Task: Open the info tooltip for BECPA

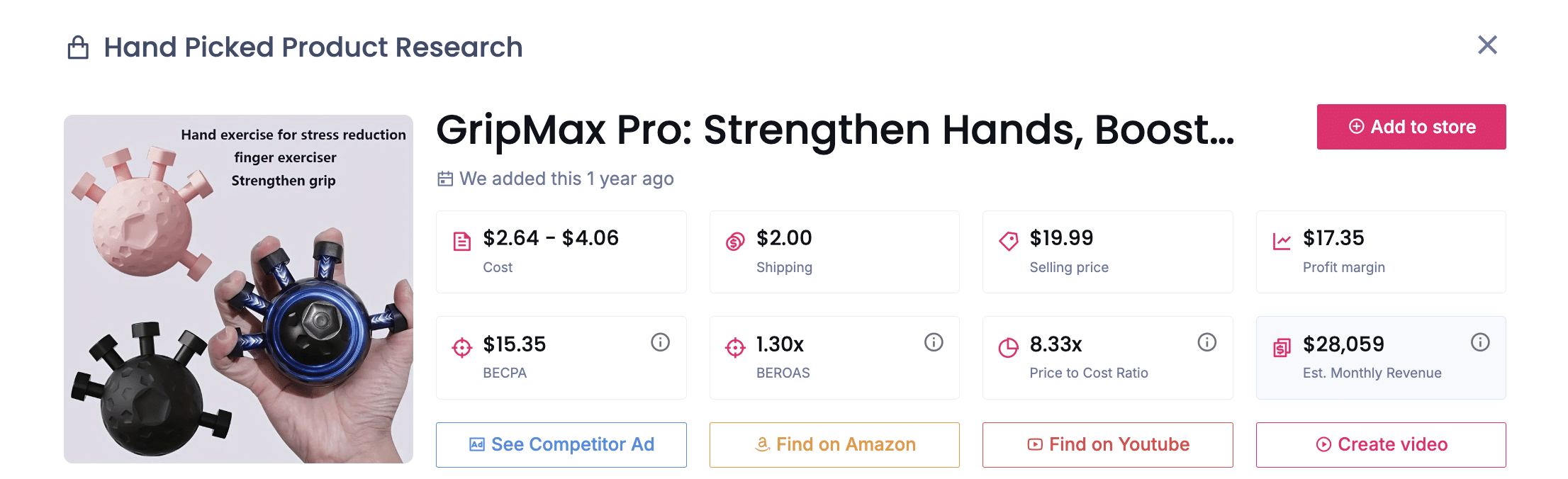Action: click(x=660, y=342)
